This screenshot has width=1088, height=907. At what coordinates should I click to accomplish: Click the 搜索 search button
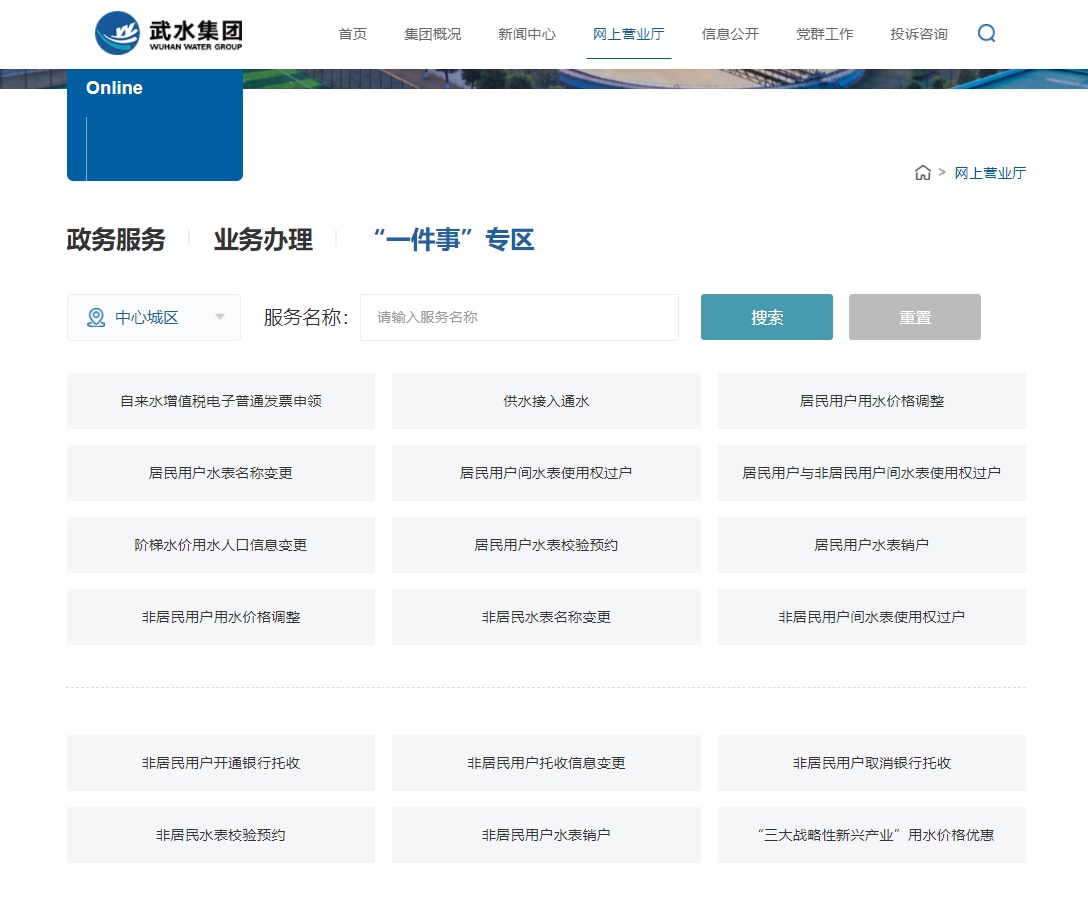pos(766,317)
